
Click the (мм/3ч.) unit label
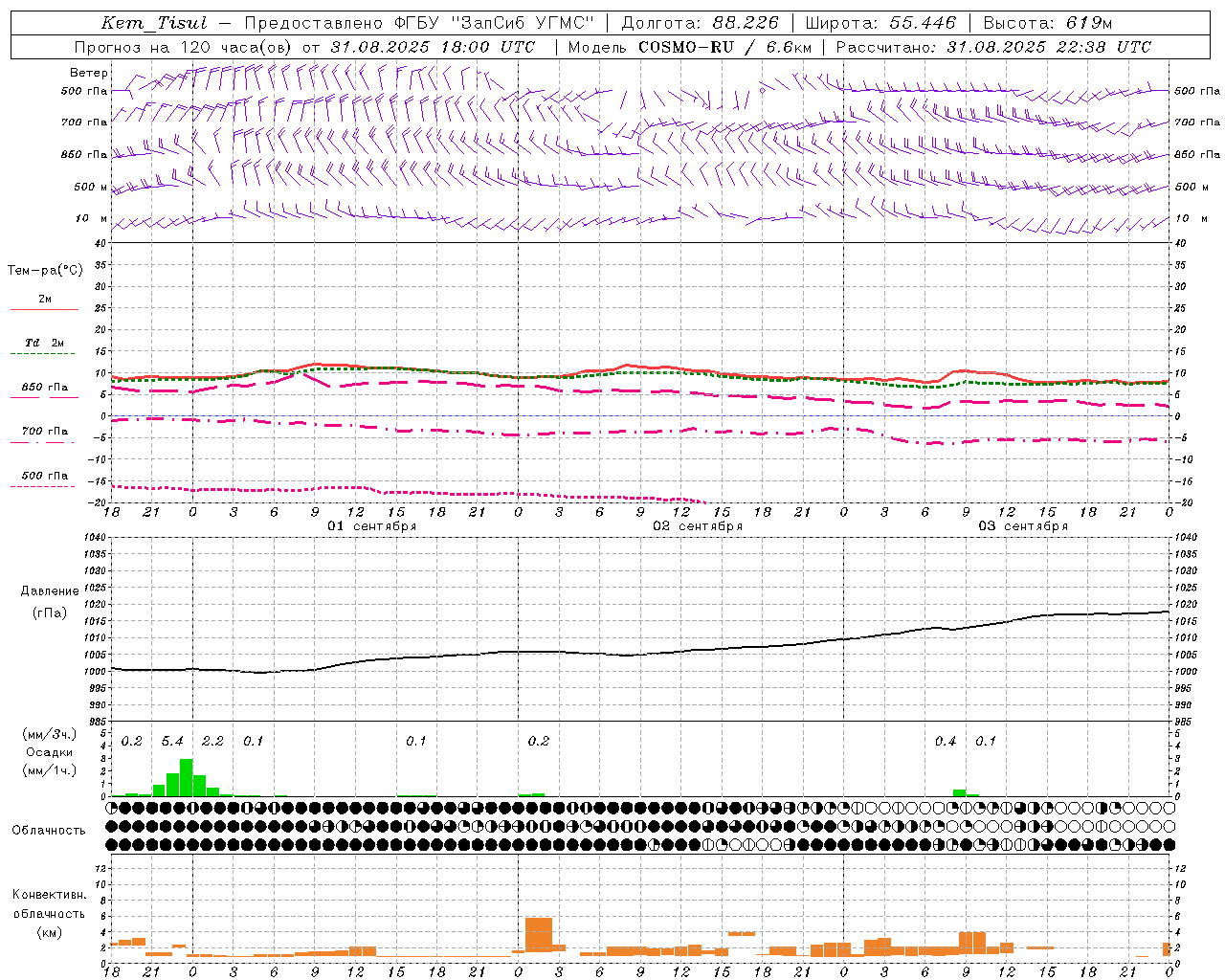click(50, 734)
